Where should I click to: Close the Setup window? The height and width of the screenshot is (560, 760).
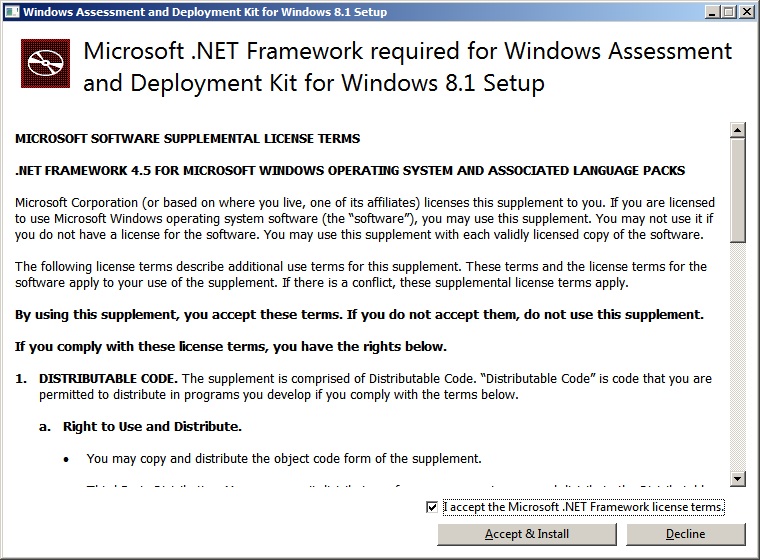(745, 12)
